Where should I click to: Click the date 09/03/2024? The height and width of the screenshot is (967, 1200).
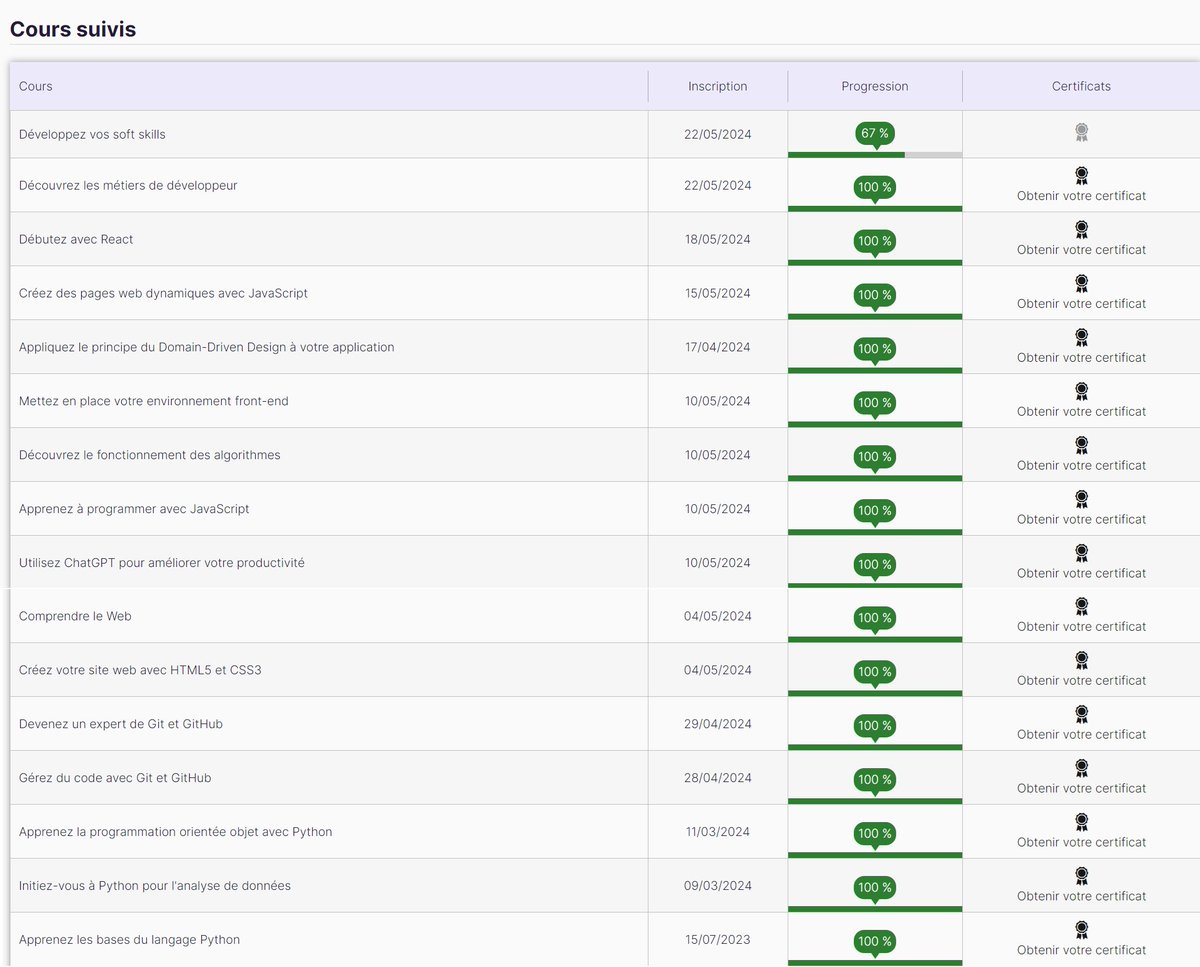point(717,886)
